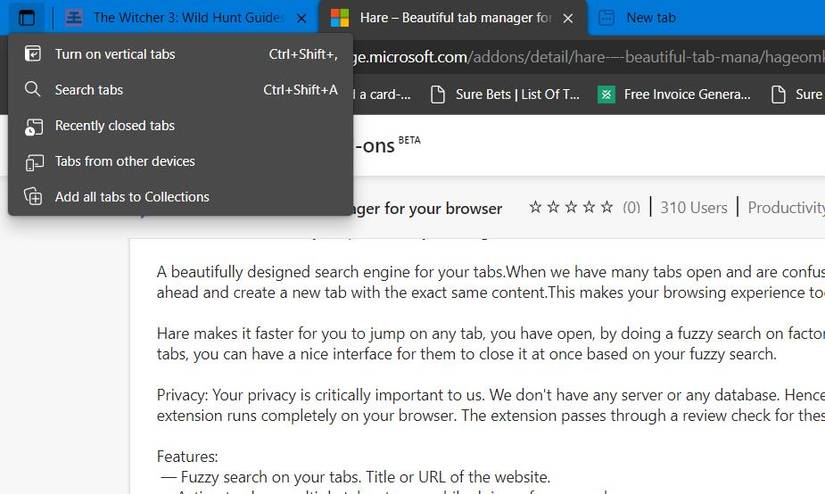Click the first rating star
Viewport: 825px width, 494px height.
(x=536, y=208)
